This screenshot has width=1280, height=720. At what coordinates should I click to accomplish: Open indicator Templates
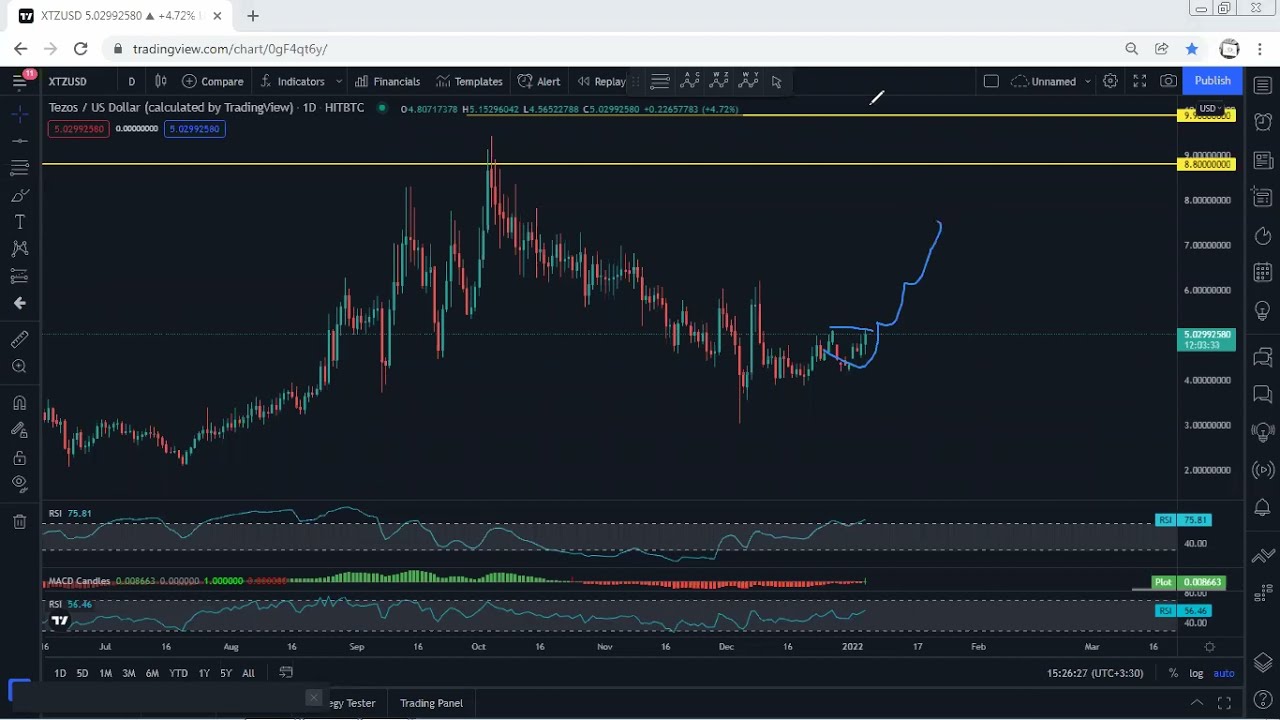point(468,81)
